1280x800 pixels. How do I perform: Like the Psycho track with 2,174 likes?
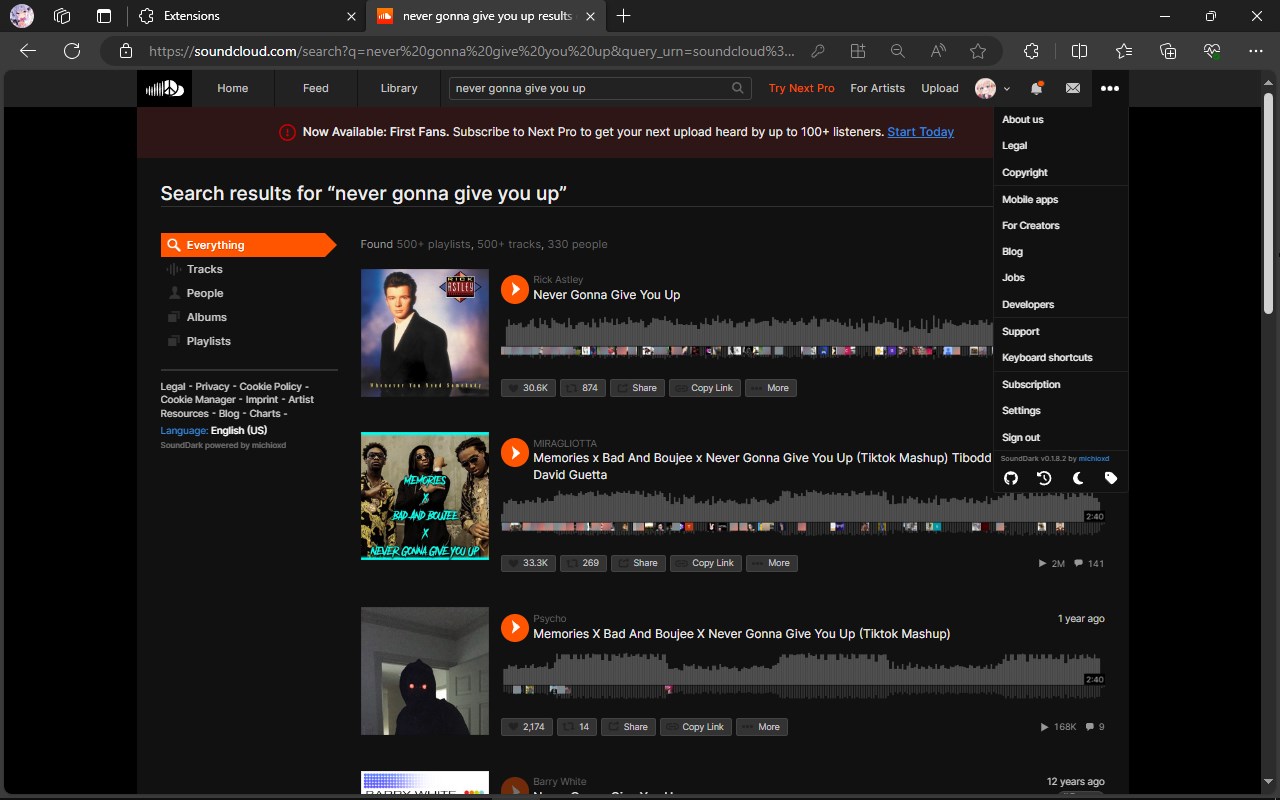526,727
